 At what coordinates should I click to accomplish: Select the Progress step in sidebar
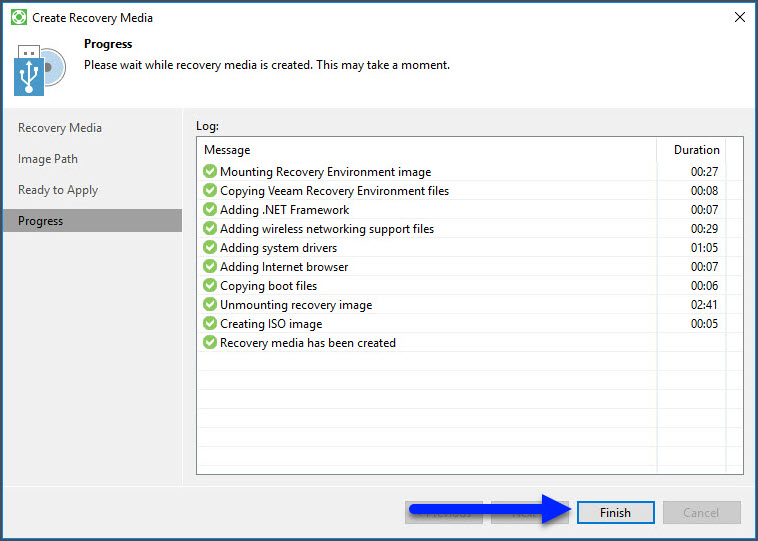click(x=41, y=221)
